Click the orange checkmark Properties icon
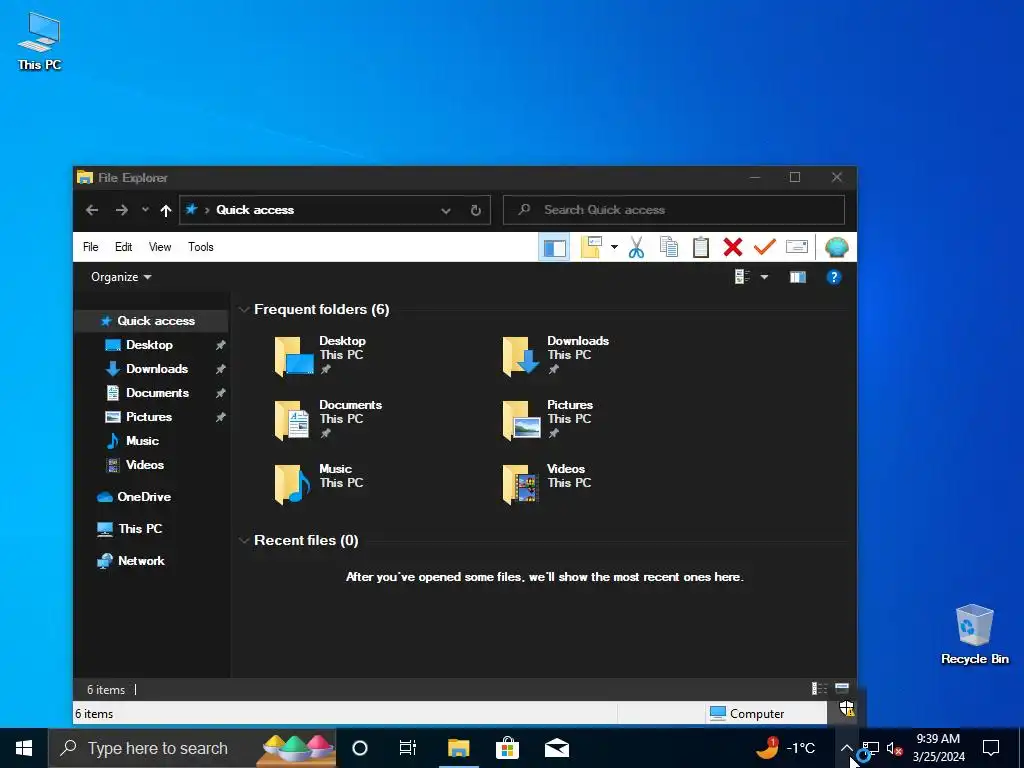 coord(765,247)
